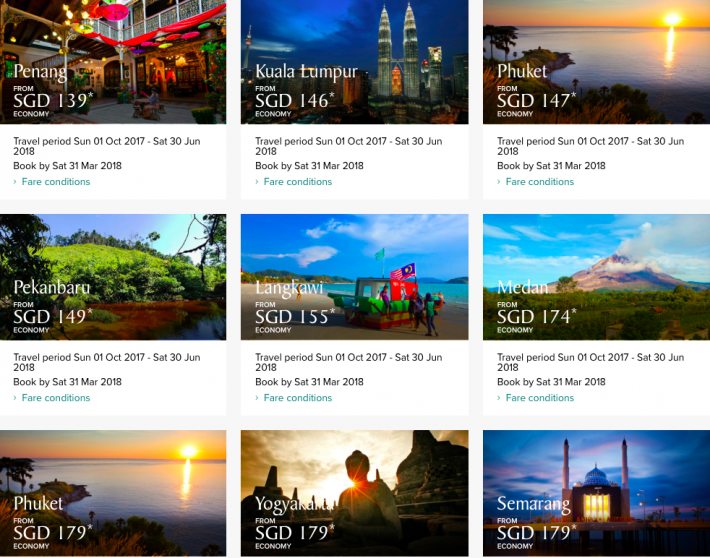Open the Phuket SGD 147 fare card
The height and width of the screenshot is (558, 710).
tap(596, 60)
